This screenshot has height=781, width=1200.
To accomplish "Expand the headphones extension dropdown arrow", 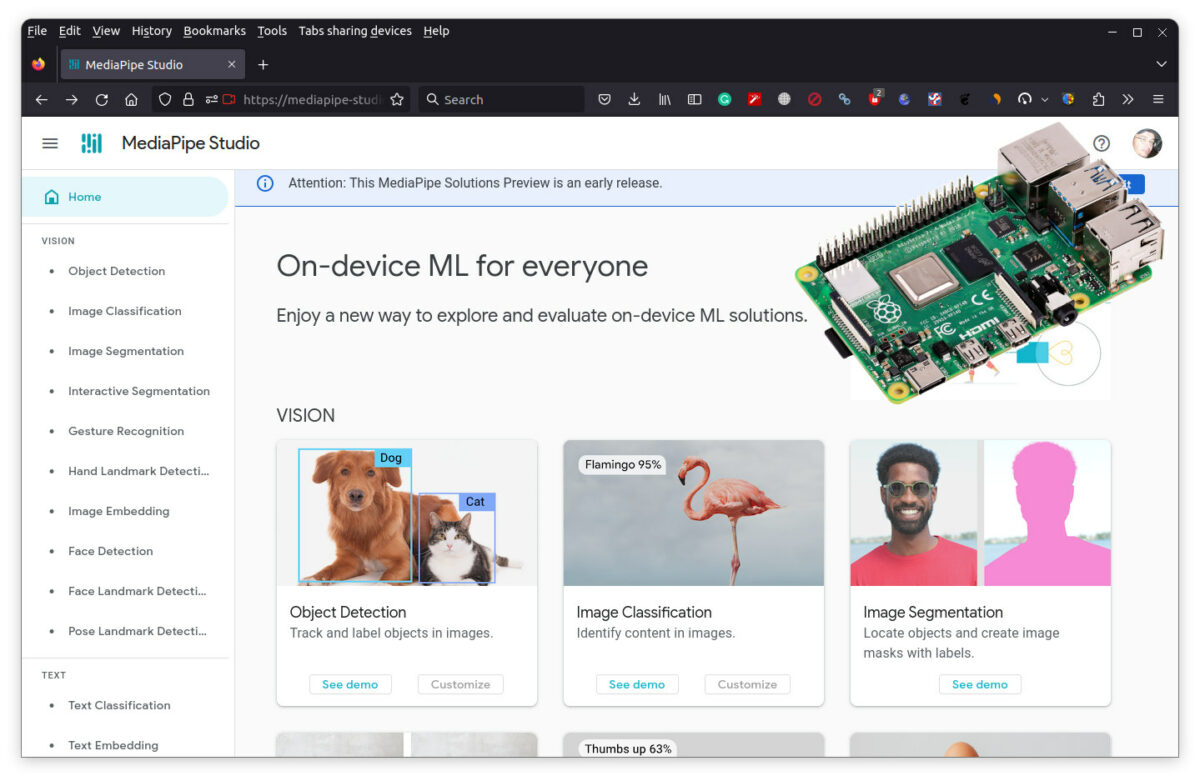I will pyautogui.click(x=1044, y=99).
